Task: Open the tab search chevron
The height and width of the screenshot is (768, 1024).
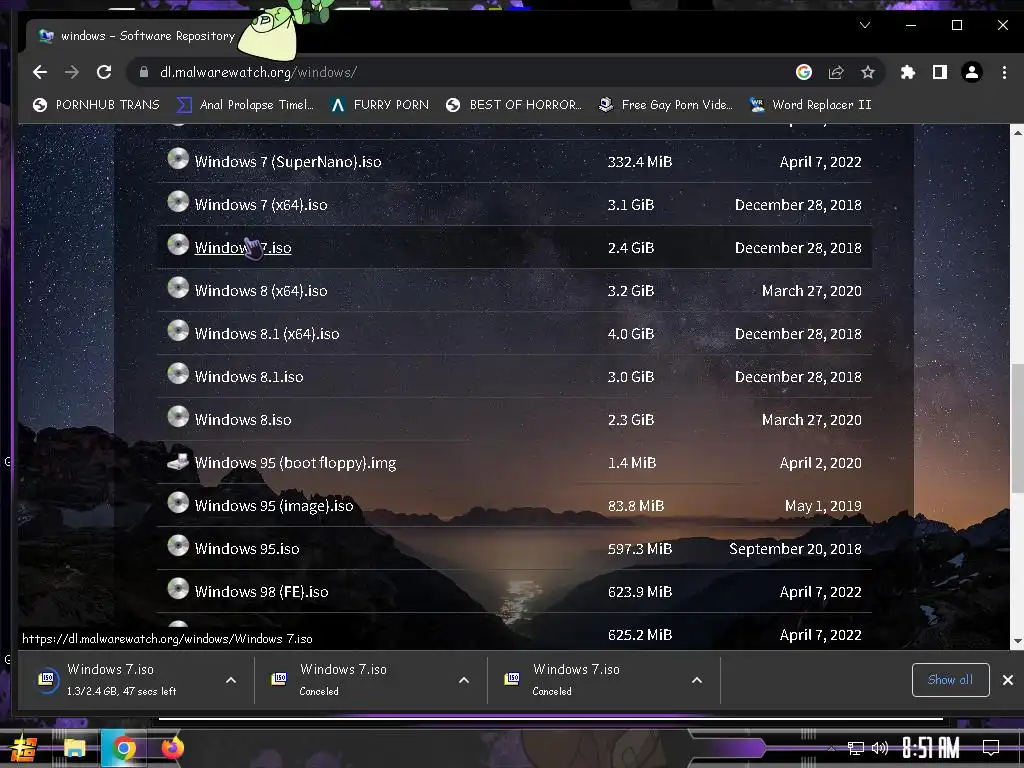Action: pos(865,25)
